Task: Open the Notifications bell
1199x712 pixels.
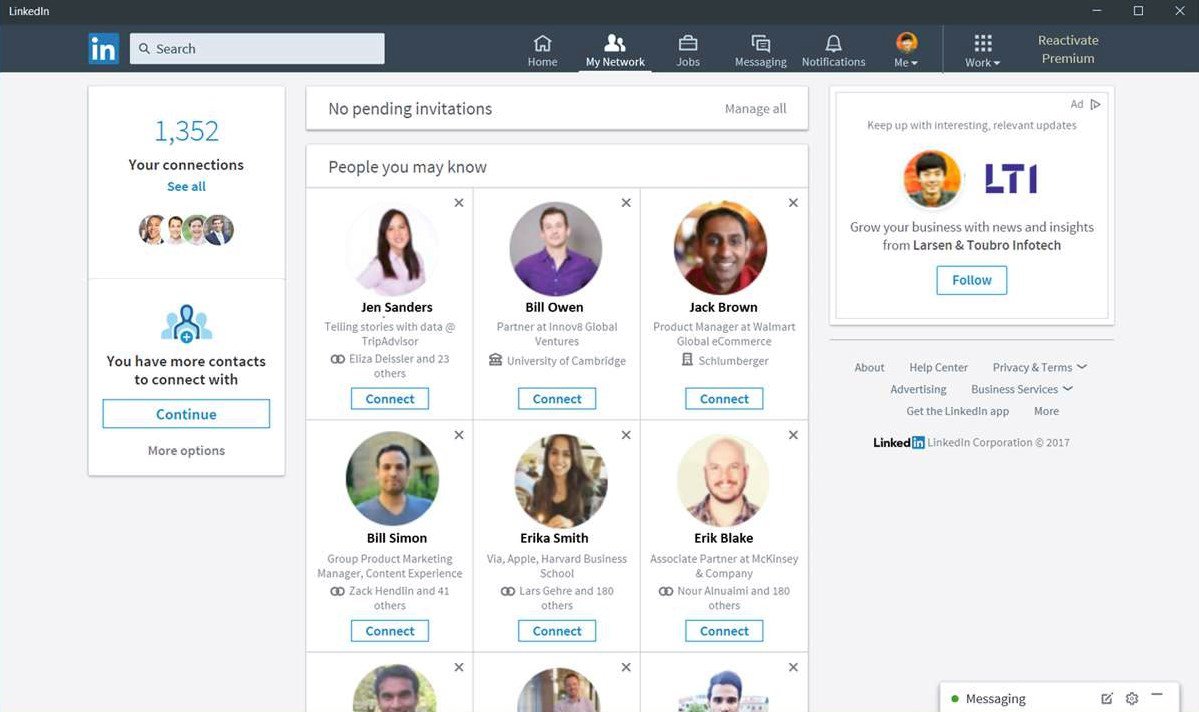Action: click(833, 50)
